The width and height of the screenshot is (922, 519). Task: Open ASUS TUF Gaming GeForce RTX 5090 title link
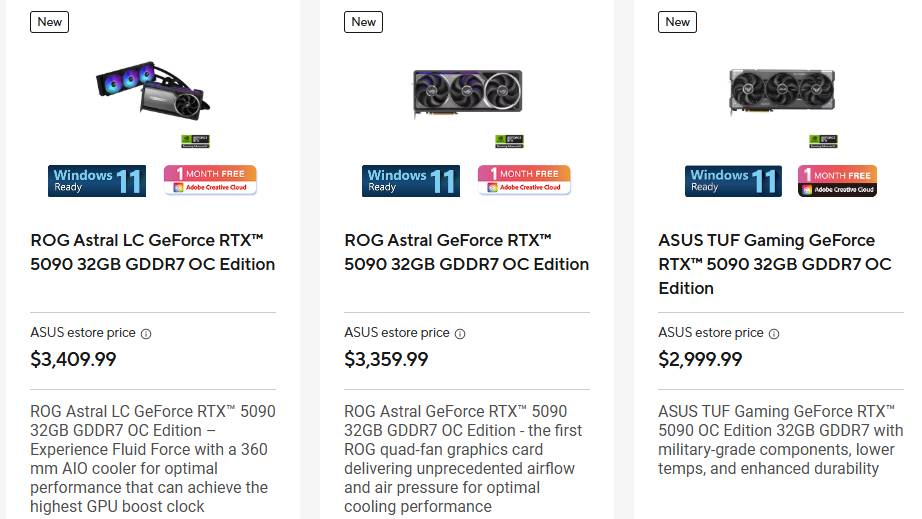click(x=774, y=264)
